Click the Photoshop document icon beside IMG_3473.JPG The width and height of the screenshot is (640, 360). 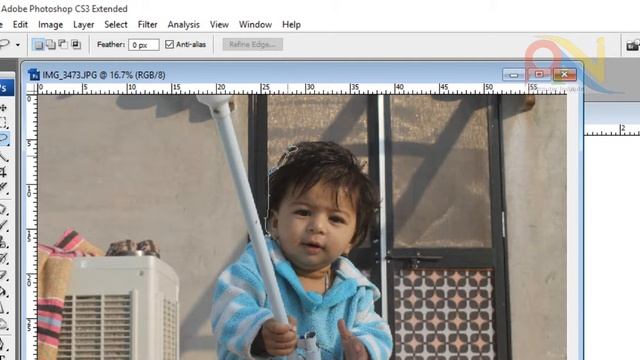pyautogui.click(x=34, y=75)
